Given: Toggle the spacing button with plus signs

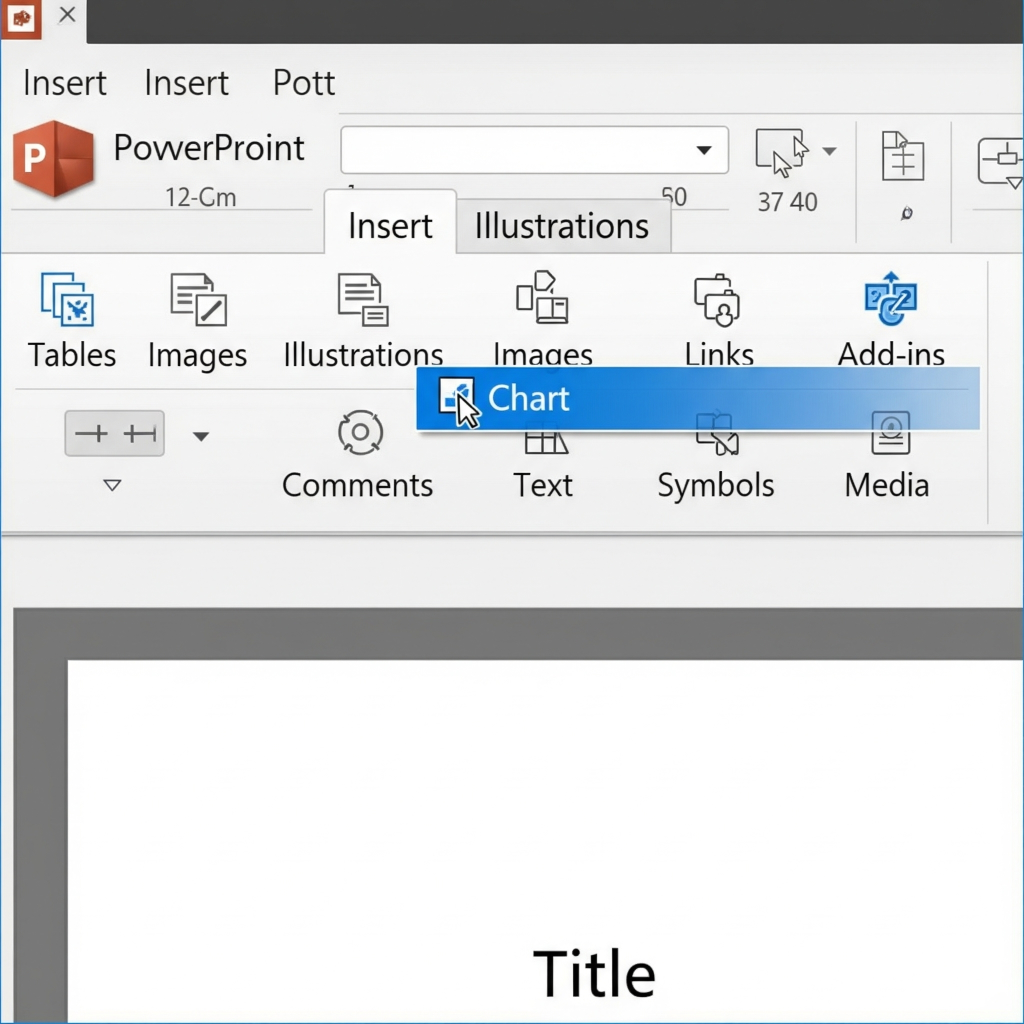Looking at the screenshot, I should pos(115,434).
